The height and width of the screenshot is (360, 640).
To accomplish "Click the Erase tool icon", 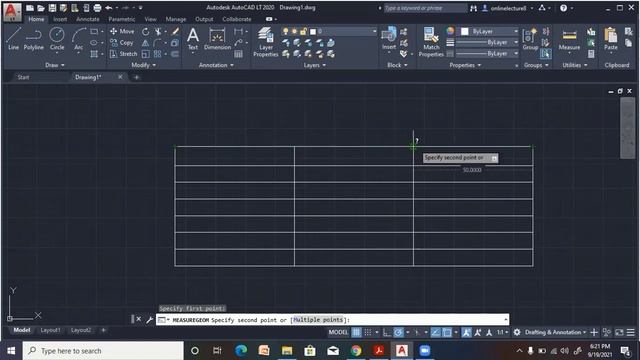I will pyautogui.click(x=175, y=31).
